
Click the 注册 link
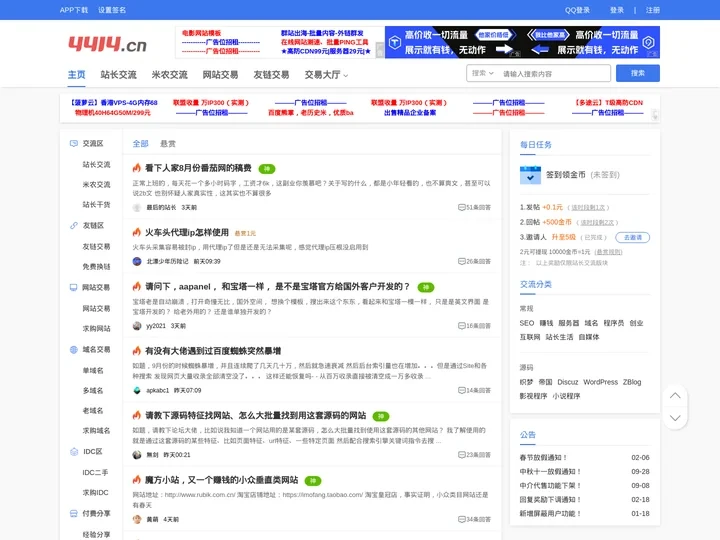[x=652, y=10]
